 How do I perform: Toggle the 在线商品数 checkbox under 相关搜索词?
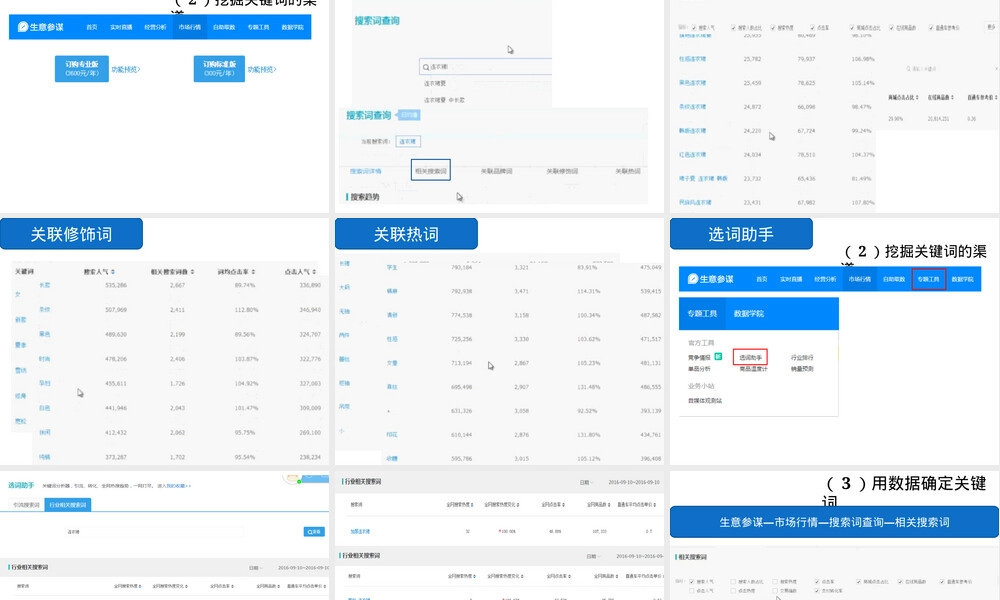(x=901, y=582)
